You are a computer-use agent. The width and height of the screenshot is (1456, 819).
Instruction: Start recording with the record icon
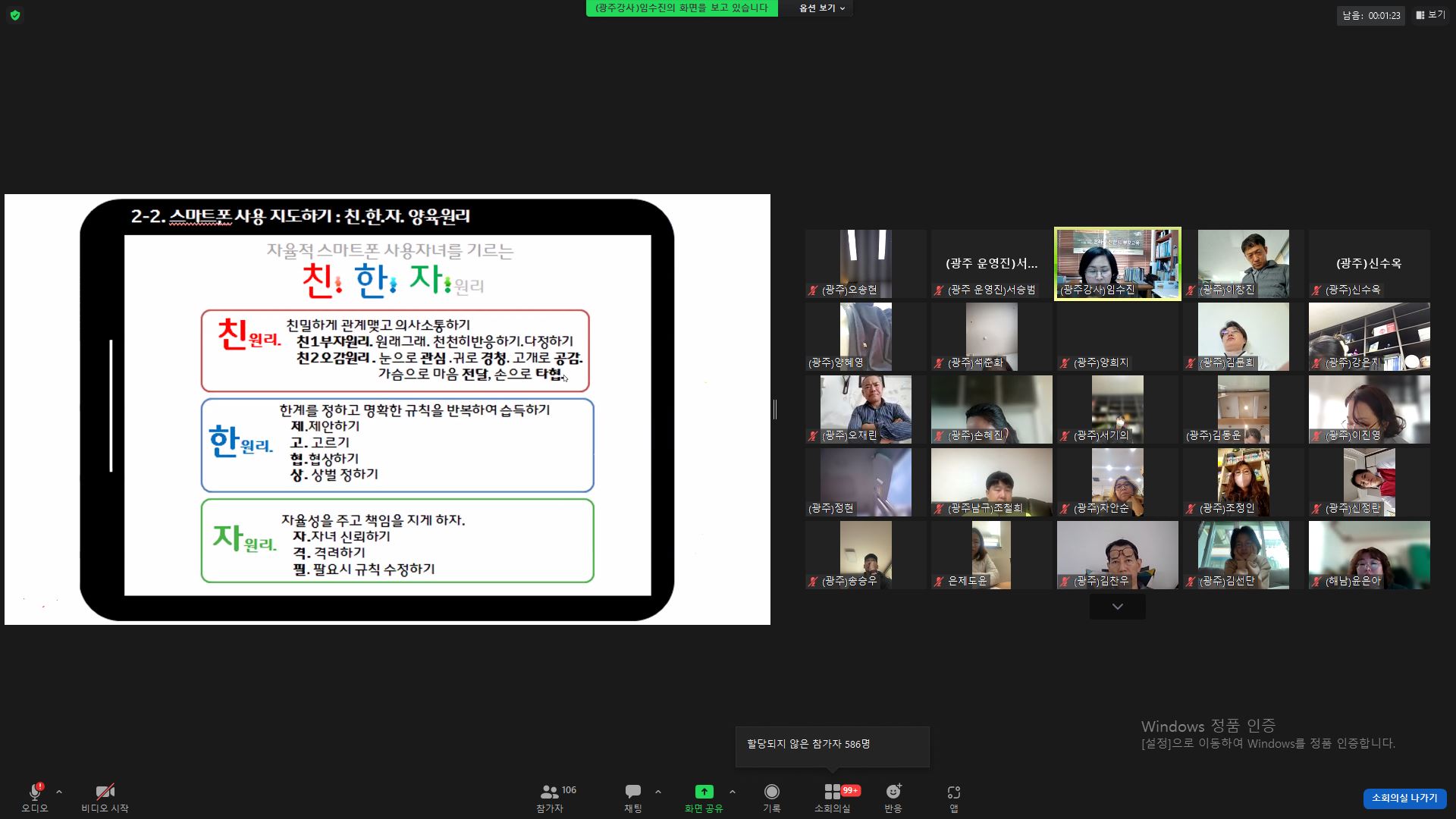pos(771,792)
